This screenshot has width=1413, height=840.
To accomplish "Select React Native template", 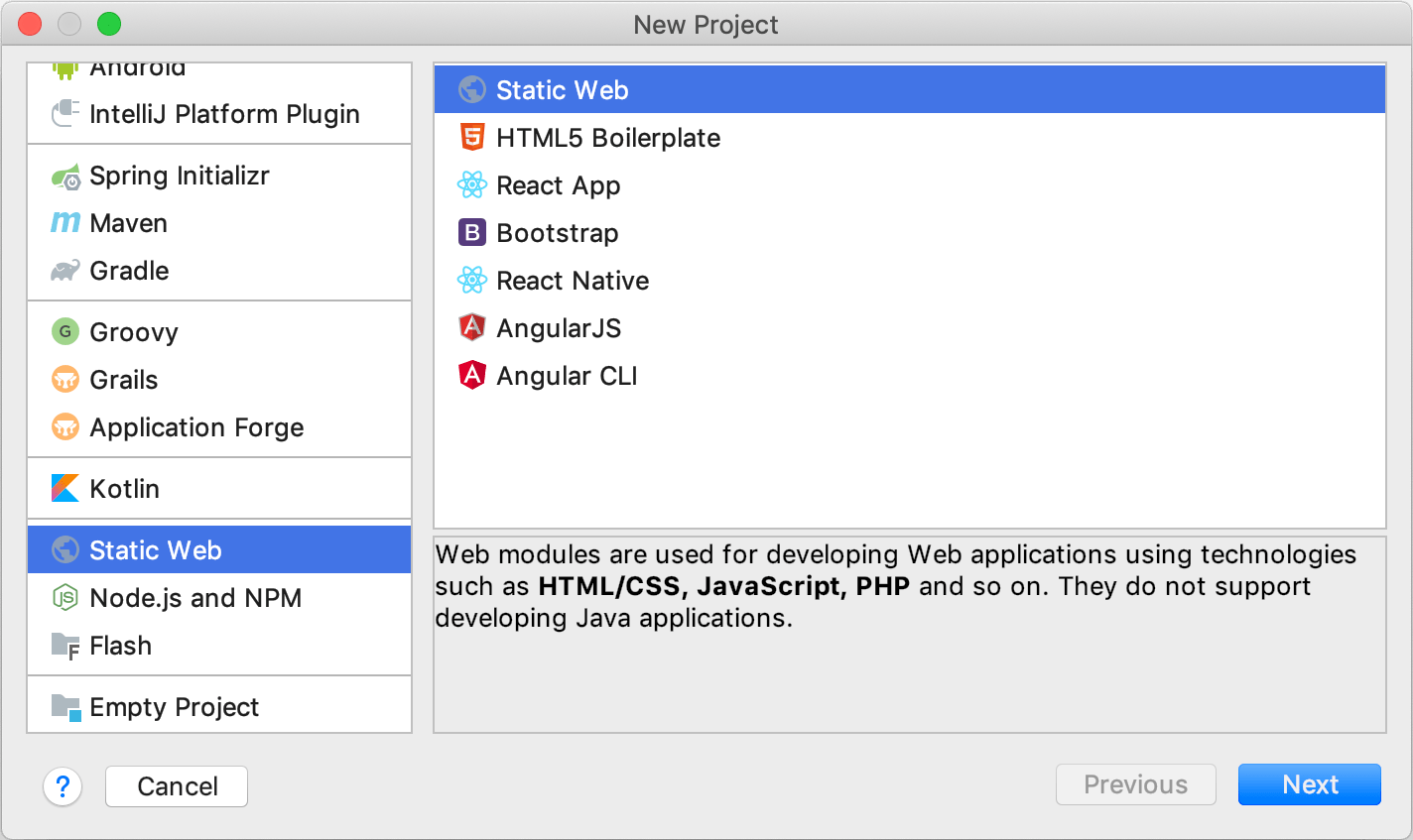I will click(x=910, y=280).
